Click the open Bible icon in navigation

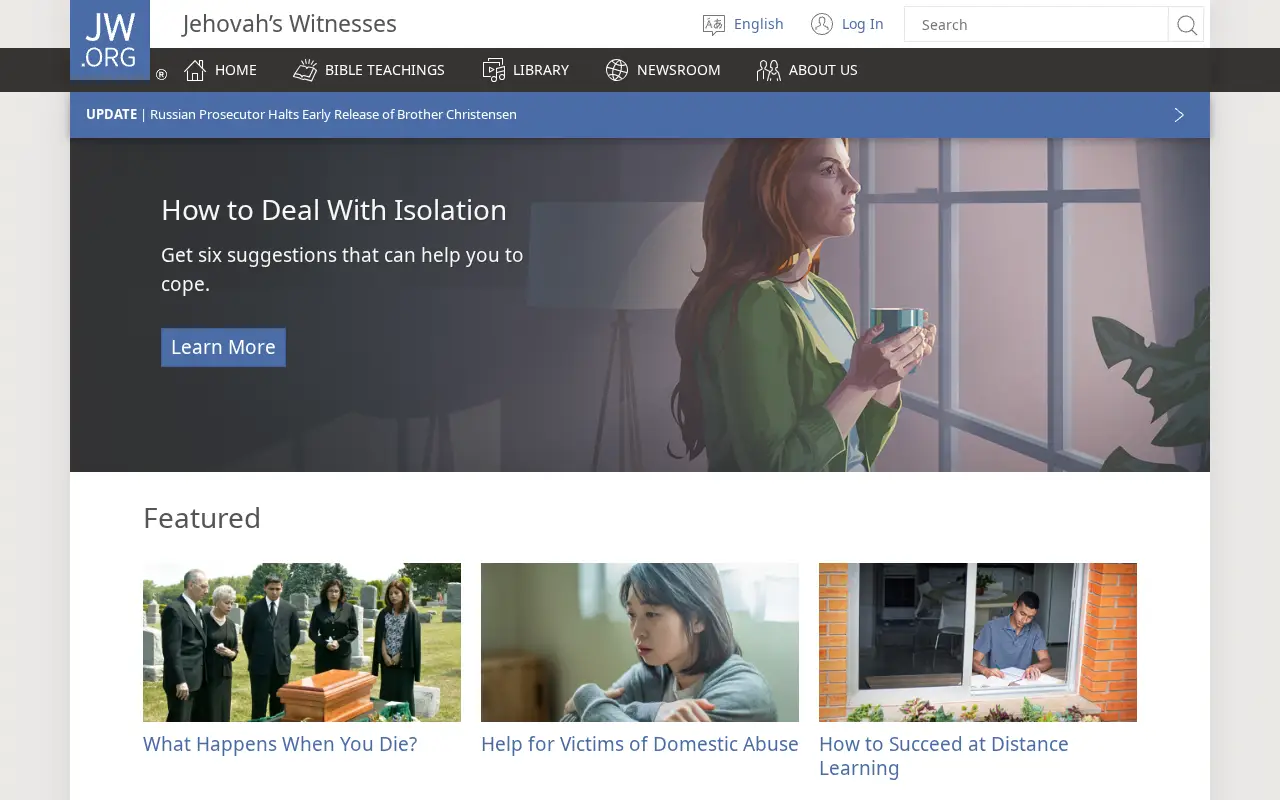click(305, 70)
